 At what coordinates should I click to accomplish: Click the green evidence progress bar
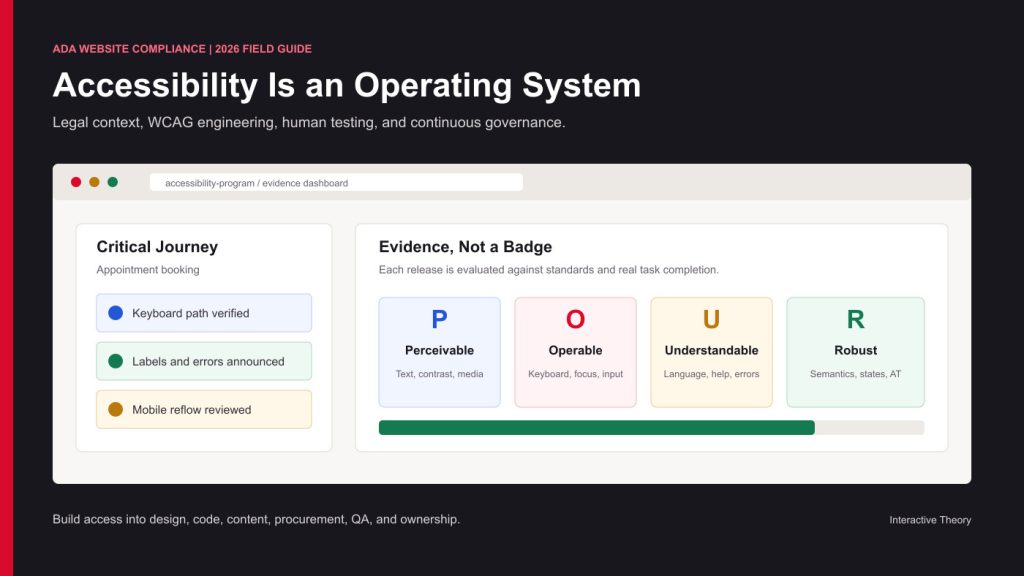(x=596, y=428)
